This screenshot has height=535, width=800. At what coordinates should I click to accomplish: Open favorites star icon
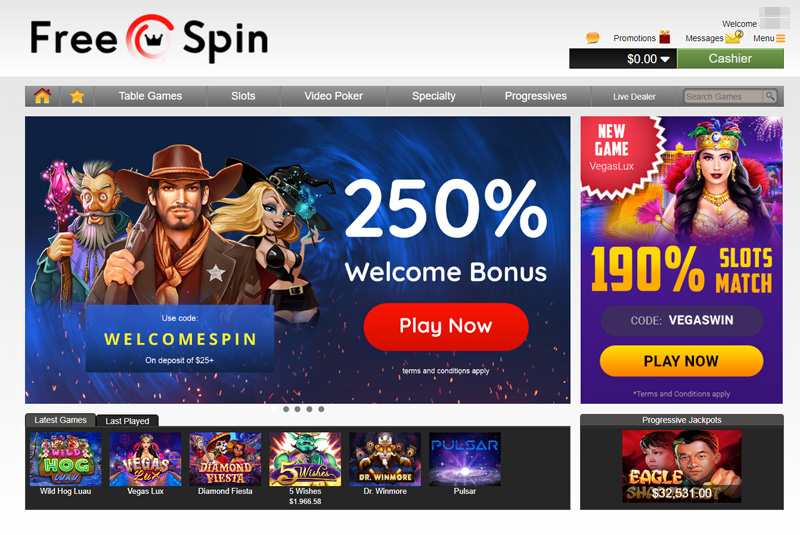(x=77, y=96)
